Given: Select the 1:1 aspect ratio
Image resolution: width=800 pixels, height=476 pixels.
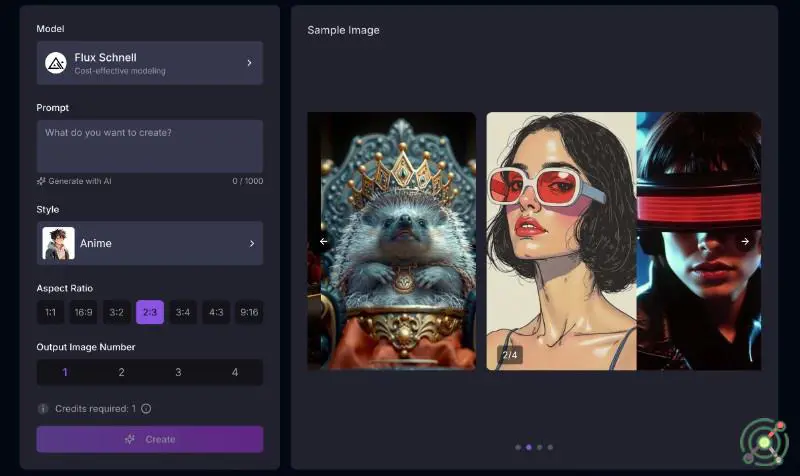Looking at the screenshot, I should pos(50,313).
